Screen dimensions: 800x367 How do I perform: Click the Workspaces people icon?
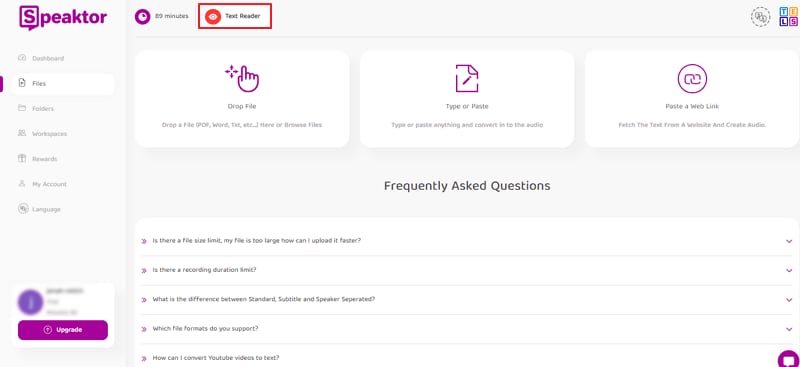[x=22, y=133]
